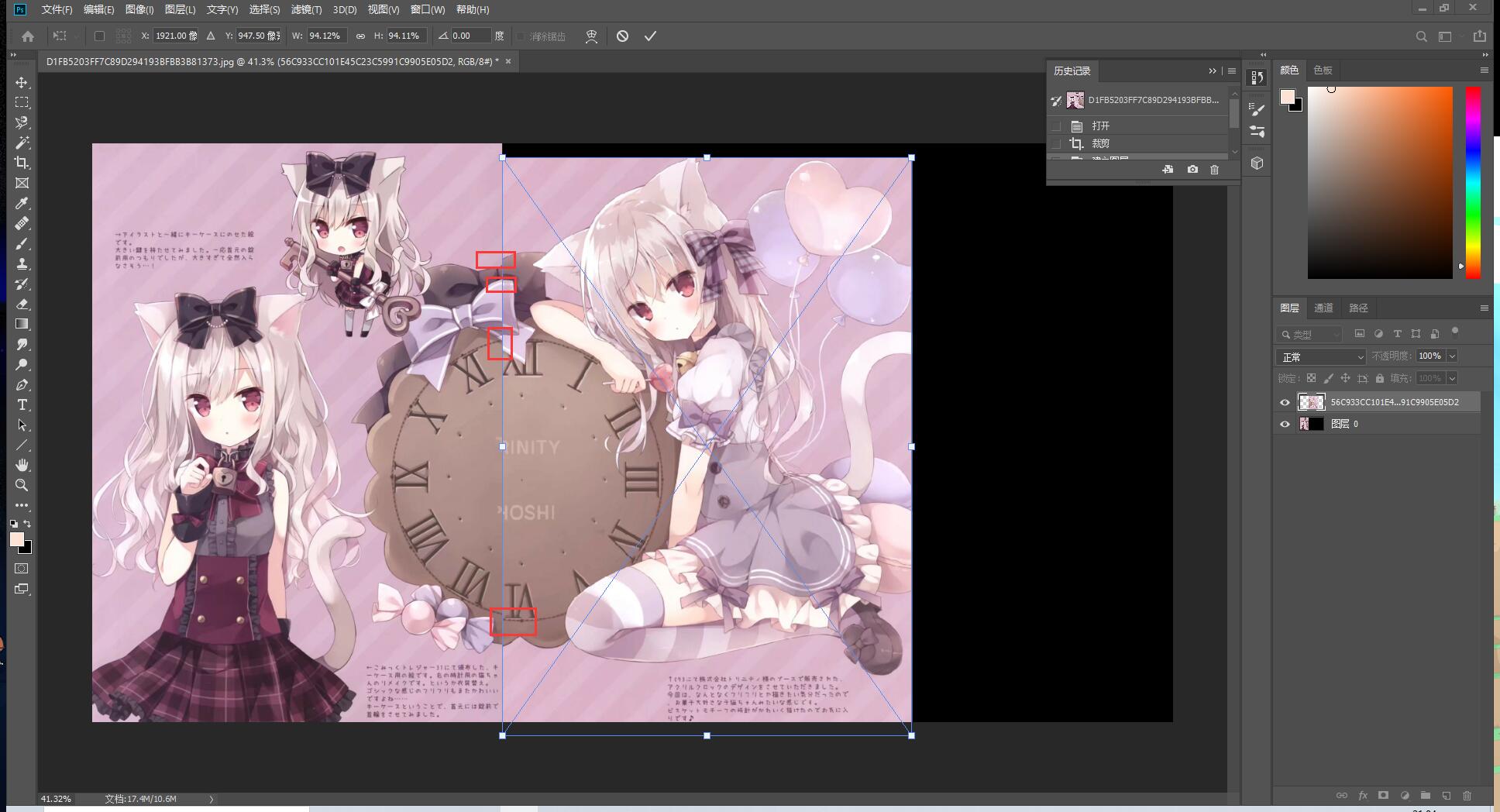Select the Clone Stamp tool
Viewport: 1500px width, 812px height.
(x=22, y=263)
